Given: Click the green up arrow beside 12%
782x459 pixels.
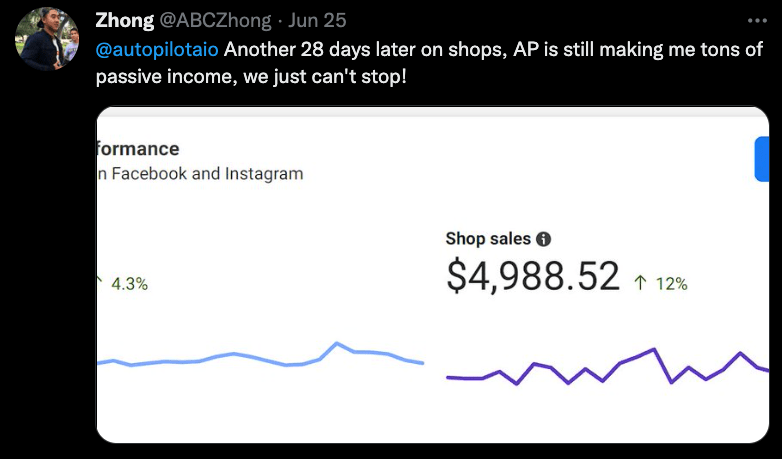Looking at the screenshot, I should click(x=640, y=283).
